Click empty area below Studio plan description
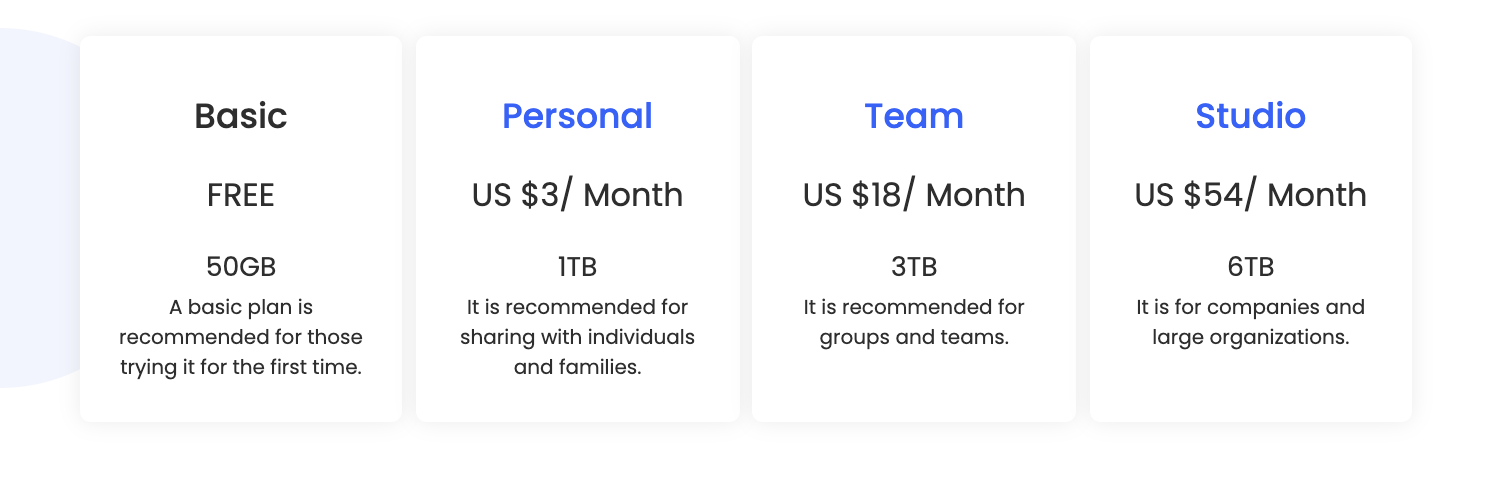This screenshot has height=482, width=1510. [1250, 385]
